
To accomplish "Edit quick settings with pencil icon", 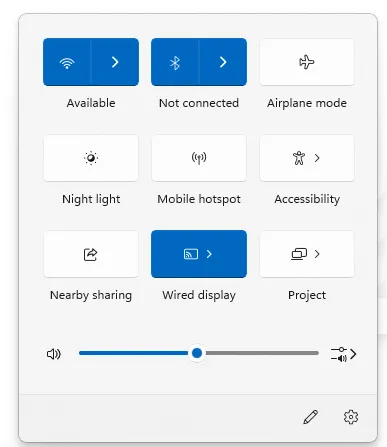I will click(x=311, y=417).
